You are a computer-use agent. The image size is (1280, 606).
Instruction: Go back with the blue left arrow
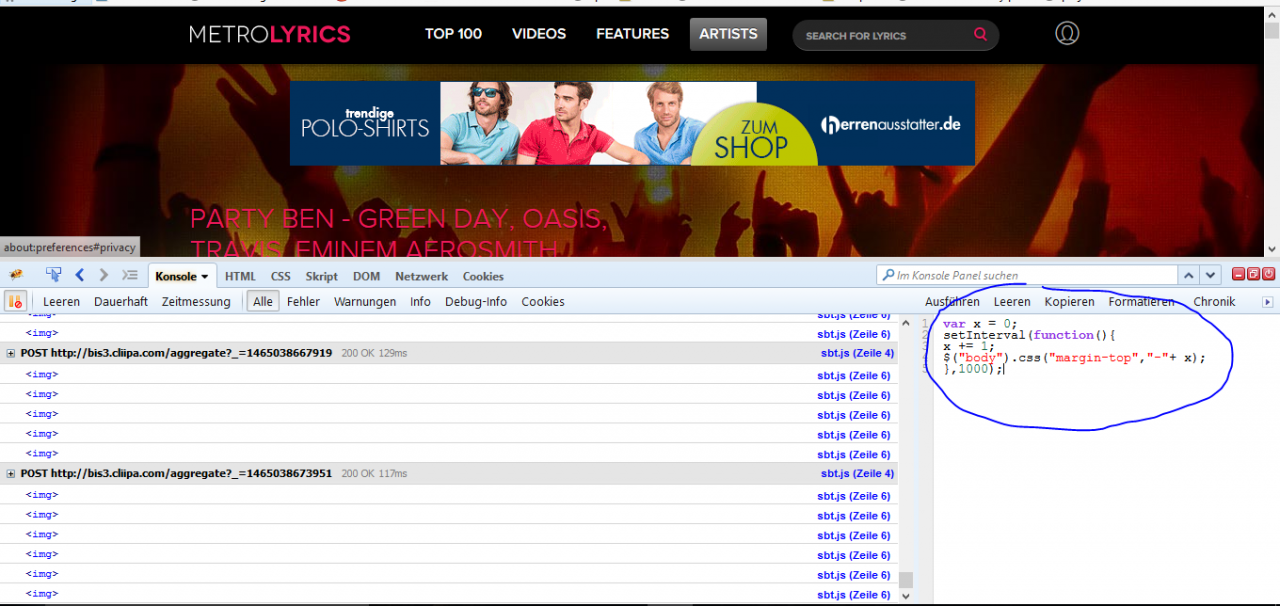point(79,275)
